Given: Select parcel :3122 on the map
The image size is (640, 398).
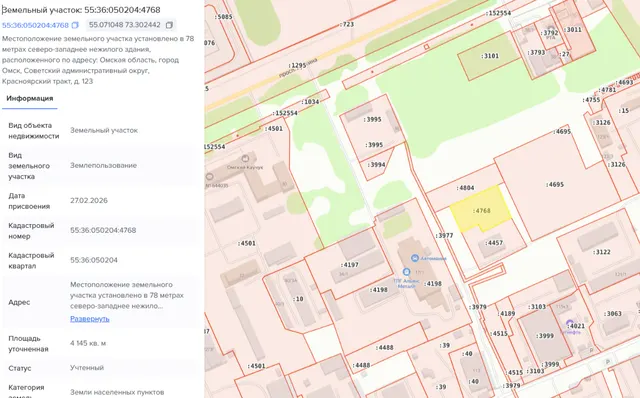Looking at the screenshot, I should [602, 252].
